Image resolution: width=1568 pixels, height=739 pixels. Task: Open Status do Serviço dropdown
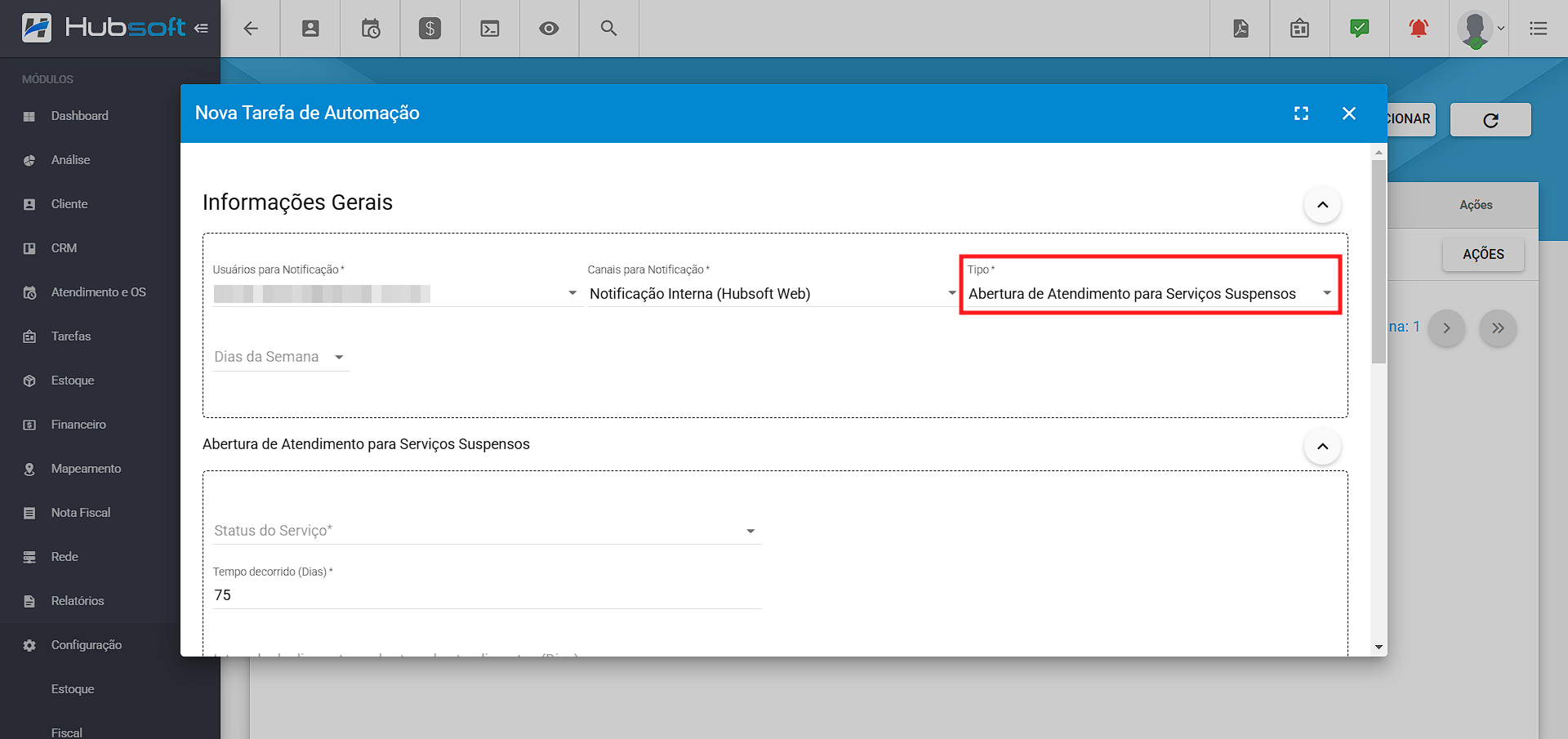[486, 531]
